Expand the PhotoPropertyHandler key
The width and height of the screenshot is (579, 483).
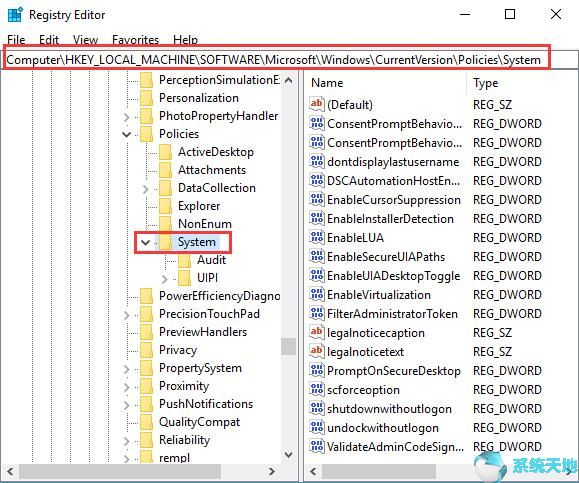pyautogui.click(x=127, y=117)
